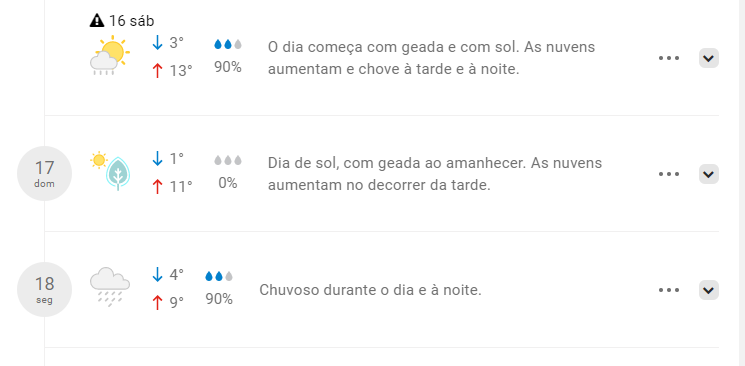The height and width of the screenshot is (366, 745).
Task: Click the red up arrow next to 13° maximum
Action: coord(157,71)
